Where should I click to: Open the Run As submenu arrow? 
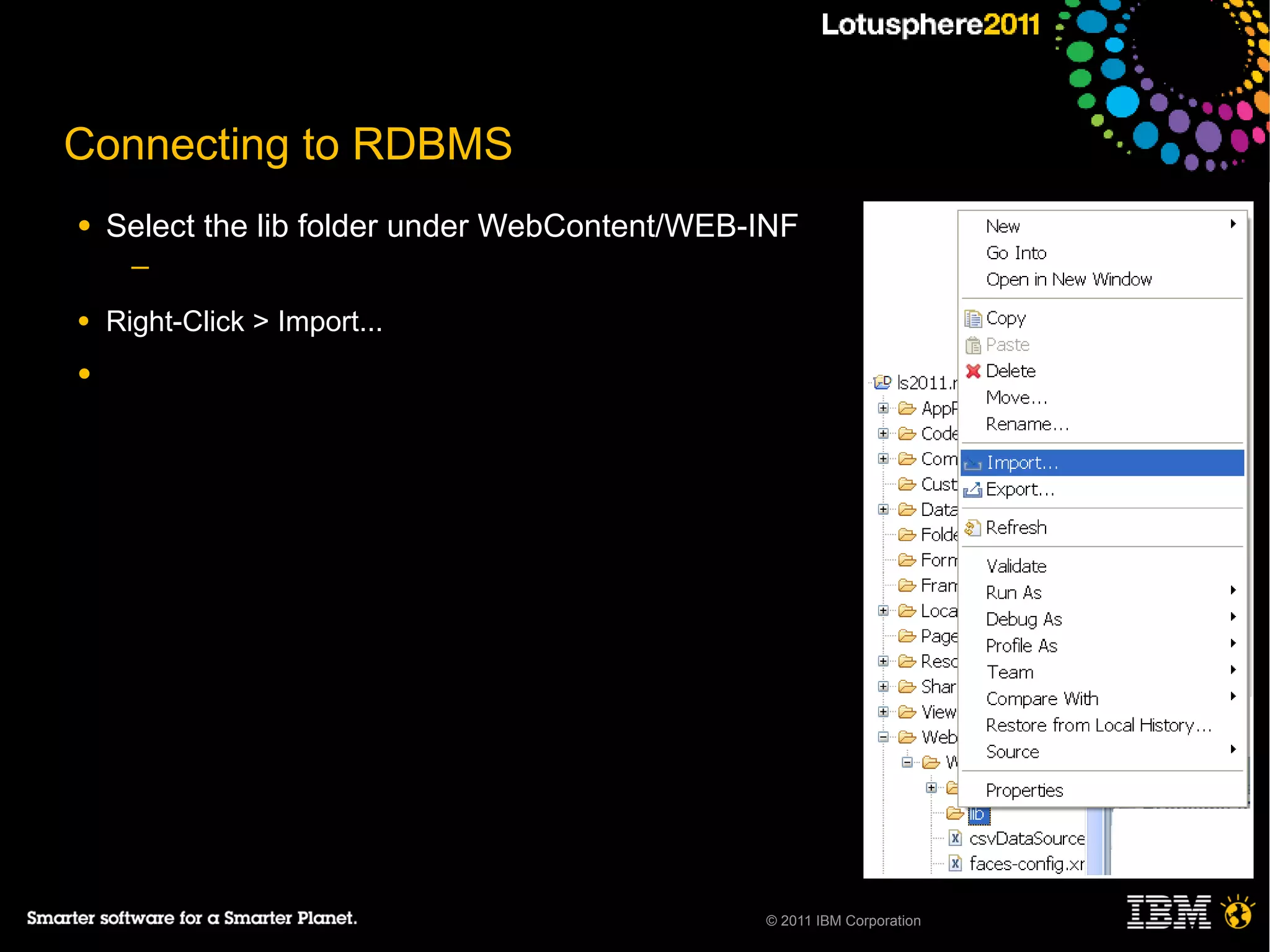pos(1233,590)
